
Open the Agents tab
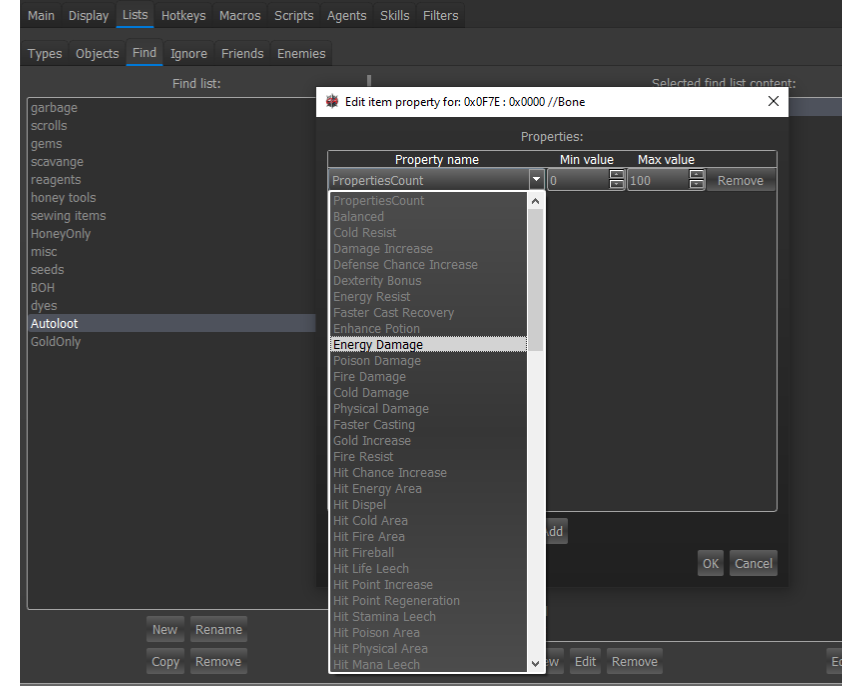[x=346, y=15]
